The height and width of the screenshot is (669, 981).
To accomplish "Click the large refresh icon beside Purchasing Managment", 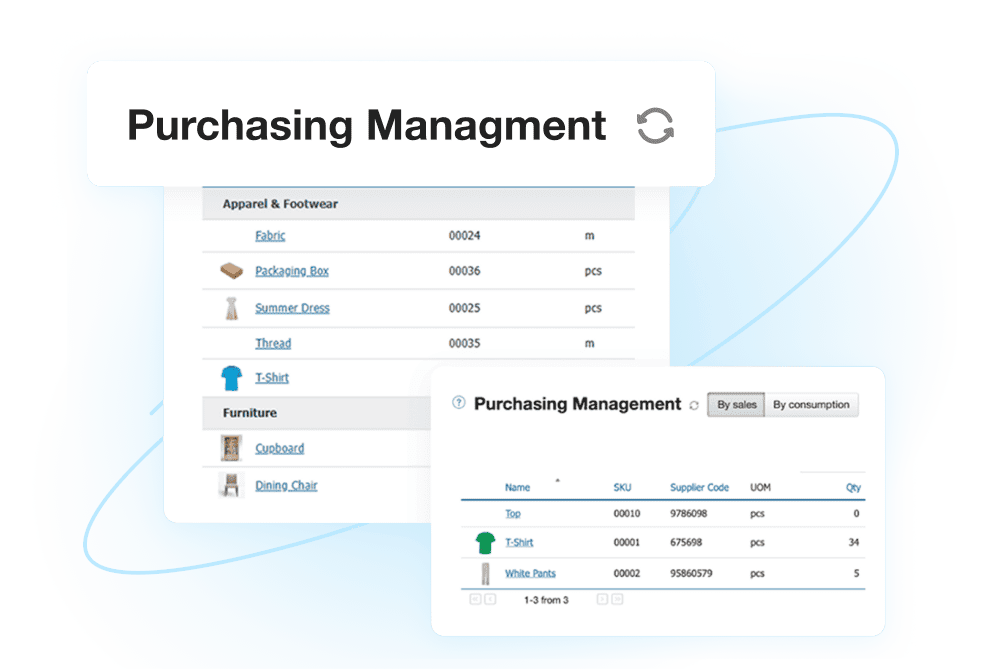I will tap(655, 127).
